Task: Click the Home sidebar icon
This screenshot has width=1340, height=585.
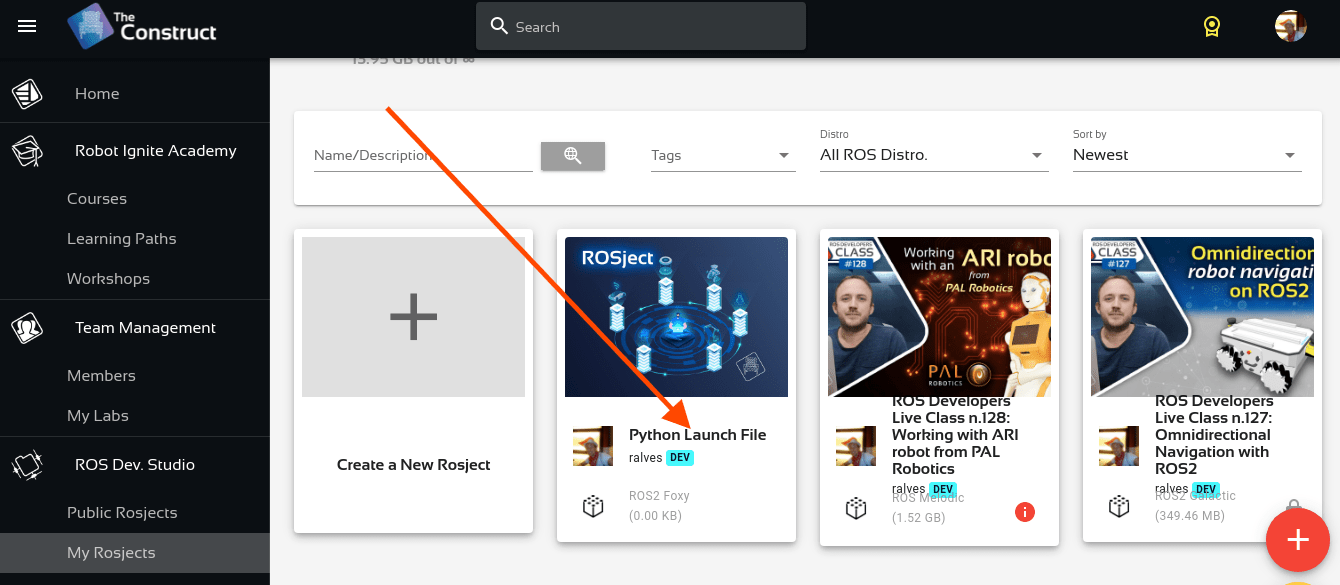Action: [27, 94]
